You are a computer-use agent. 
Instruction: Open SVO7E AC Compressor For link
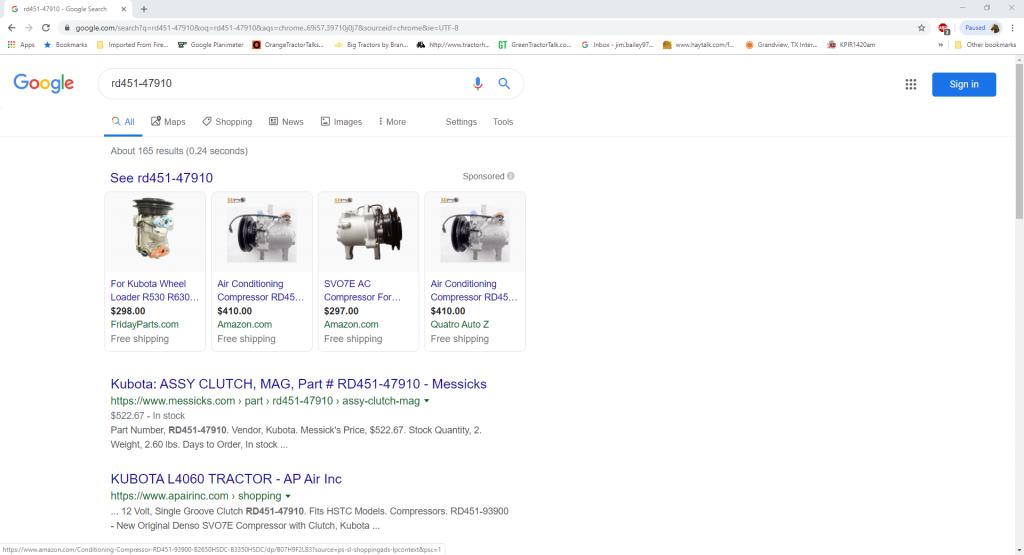(x=362, y=291)
